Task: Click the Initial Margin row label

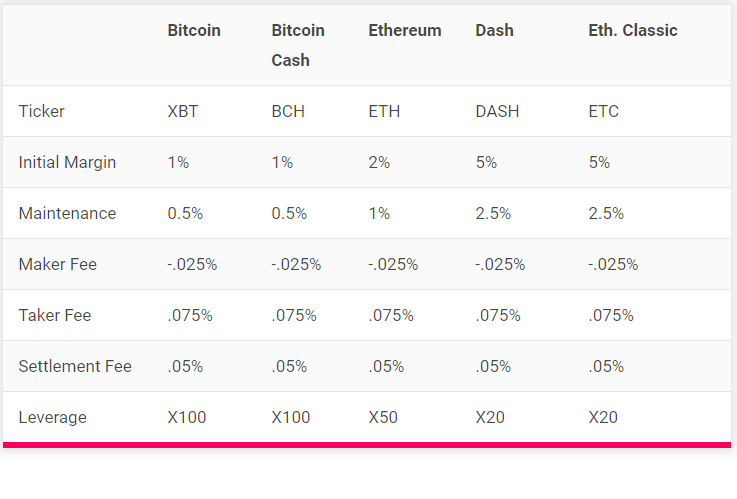Action: click(x=67, y=163)
